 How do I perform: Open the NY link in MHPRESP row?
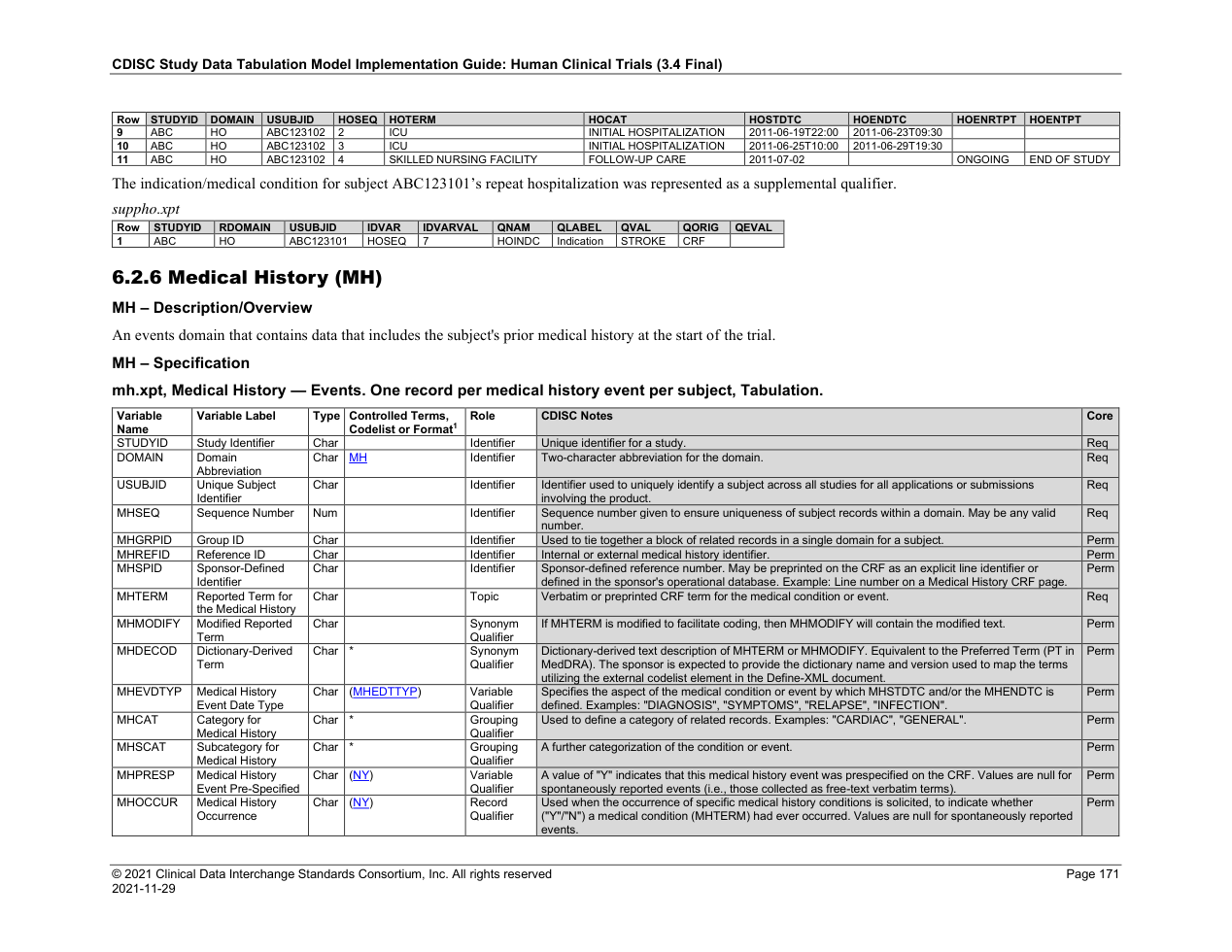click(x=360, y=775)
